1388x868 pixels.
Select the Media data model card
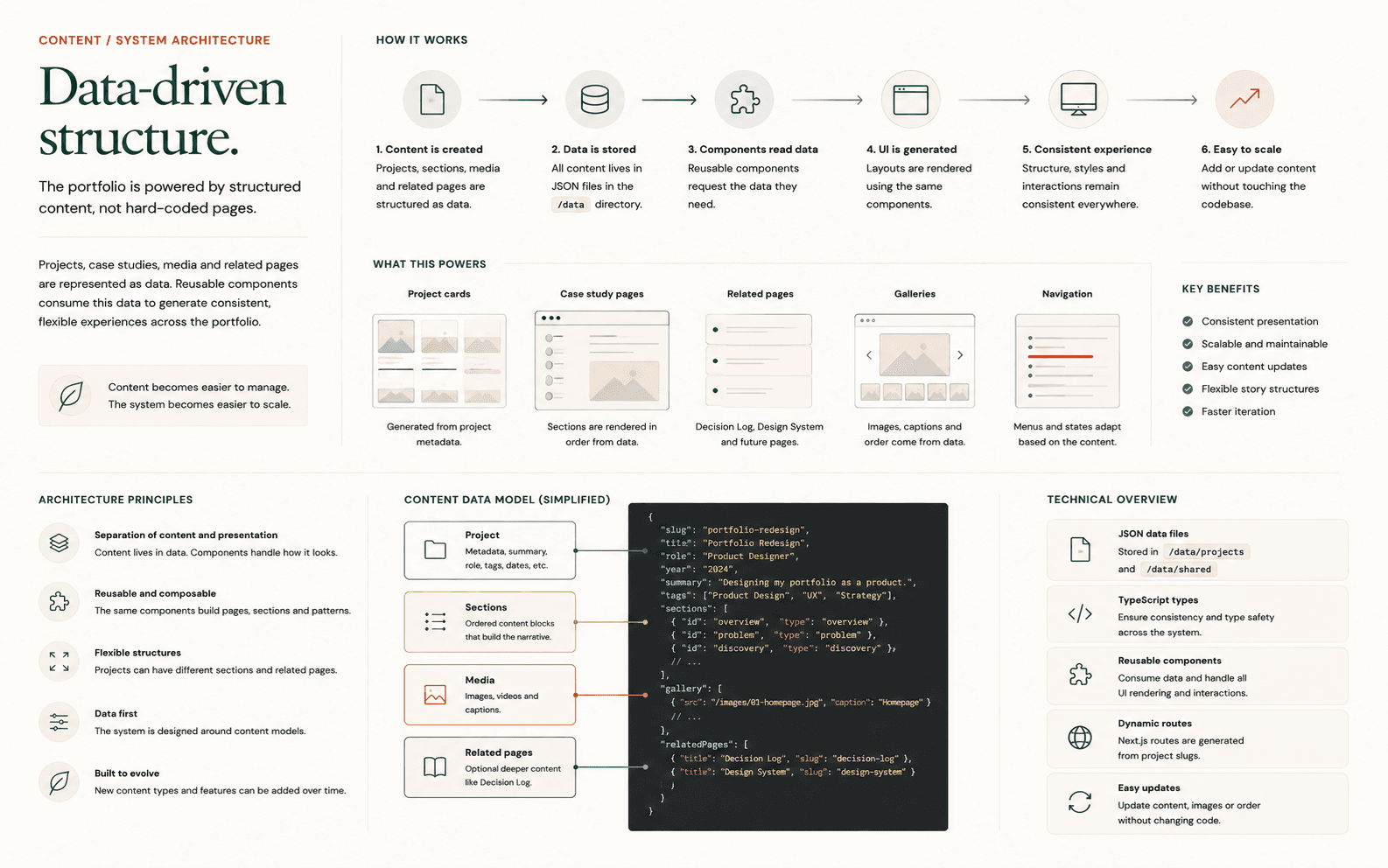pos(490,695)
